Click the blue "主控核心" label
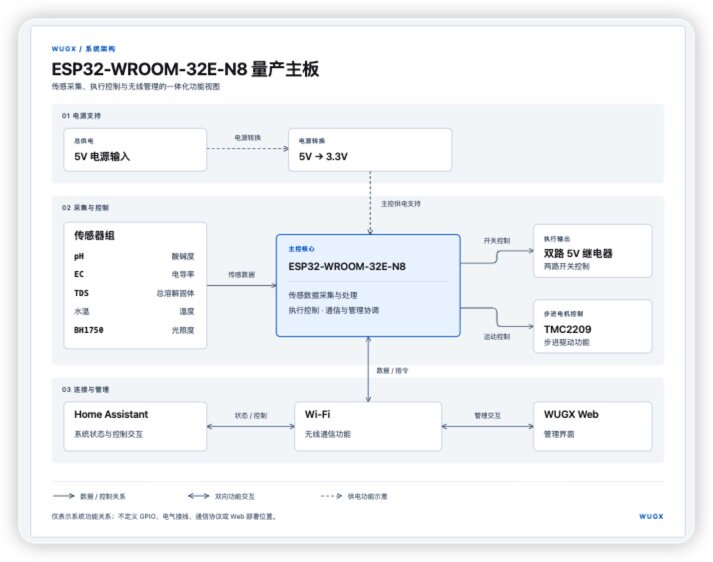713x562 pixels. pos(301,249)
